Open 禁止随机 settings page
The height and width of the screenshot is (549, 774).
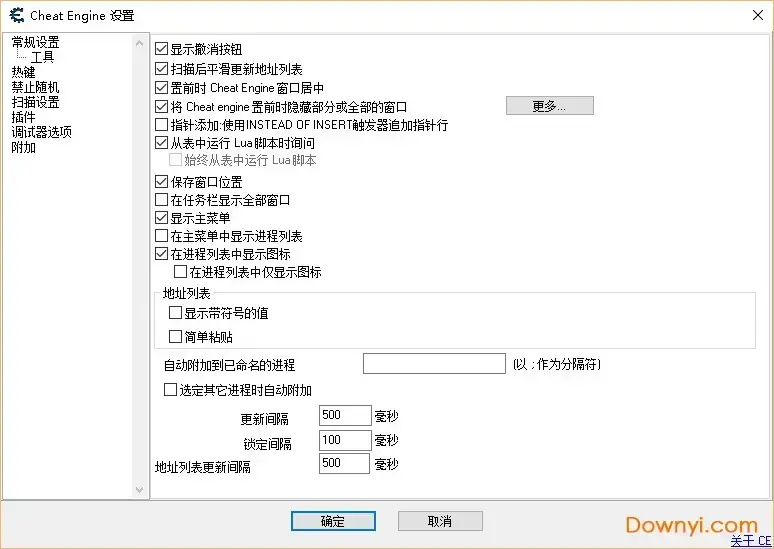(x=36, y=87)
